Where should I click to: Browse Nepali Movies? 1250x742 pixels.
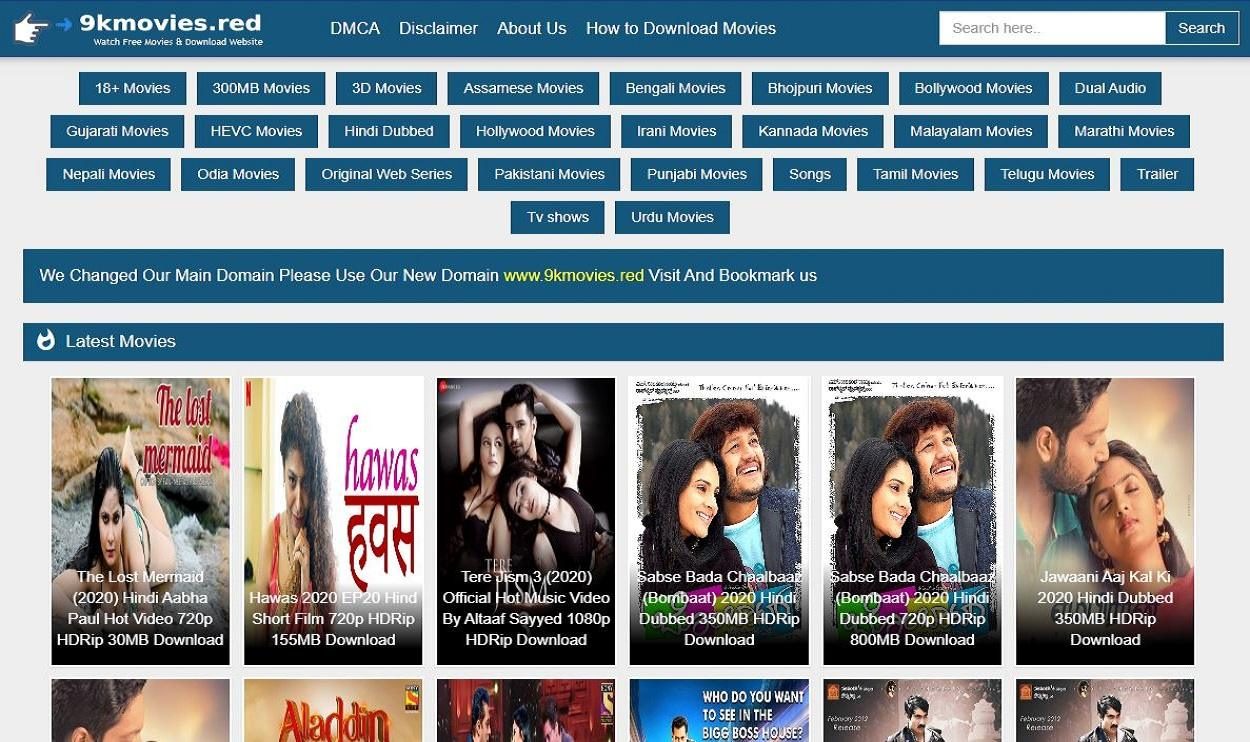point(109,174)
